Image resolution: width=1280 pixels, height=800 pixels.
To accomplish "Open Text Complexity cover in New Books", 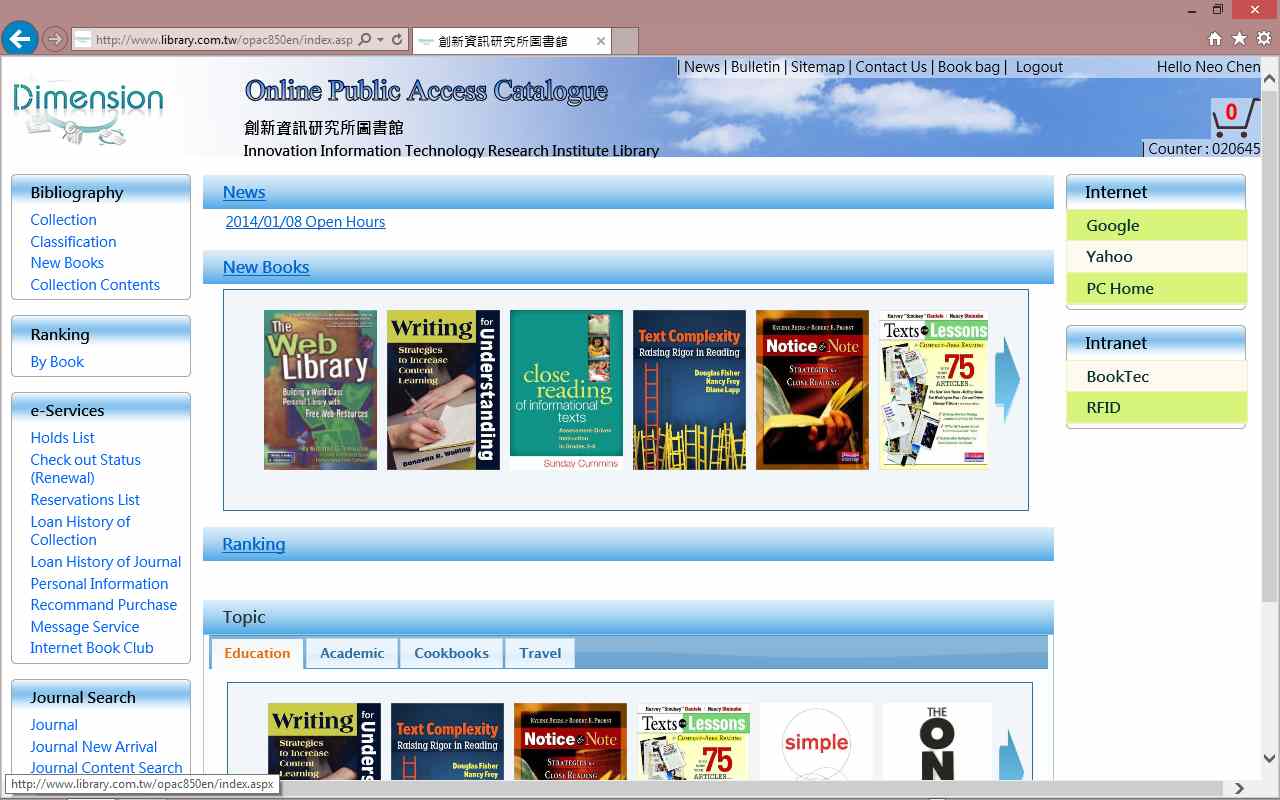I will click(x=689, y=390).
